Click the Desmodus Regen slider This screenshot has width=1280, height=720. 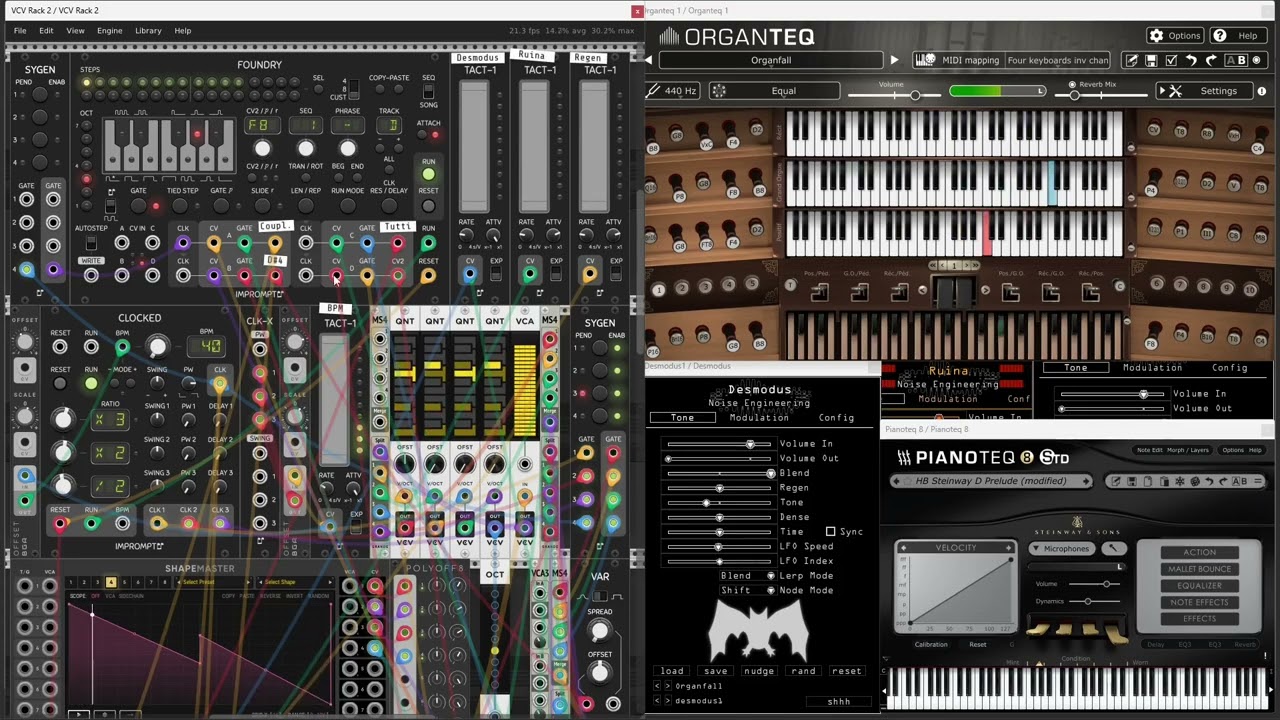(720, 488)
